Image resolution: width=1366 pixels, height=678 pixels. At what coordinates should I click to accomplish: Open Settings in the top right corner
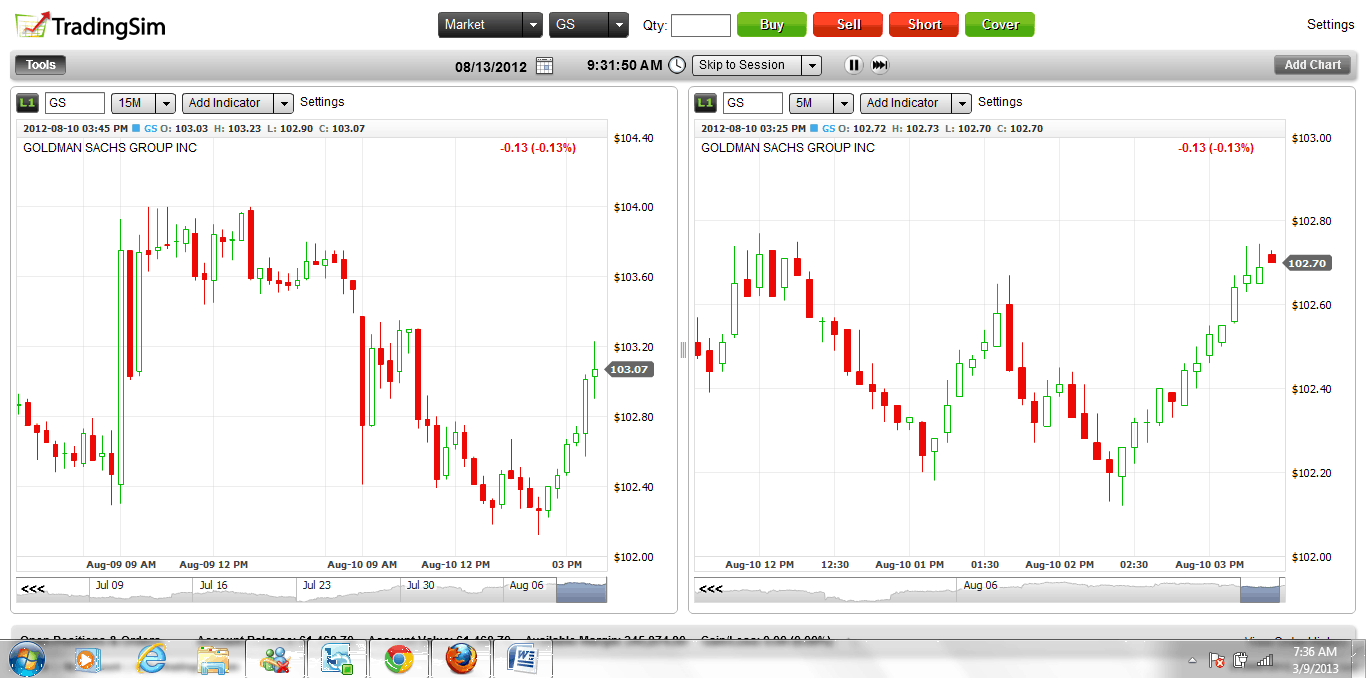[x=1330, y=25]
